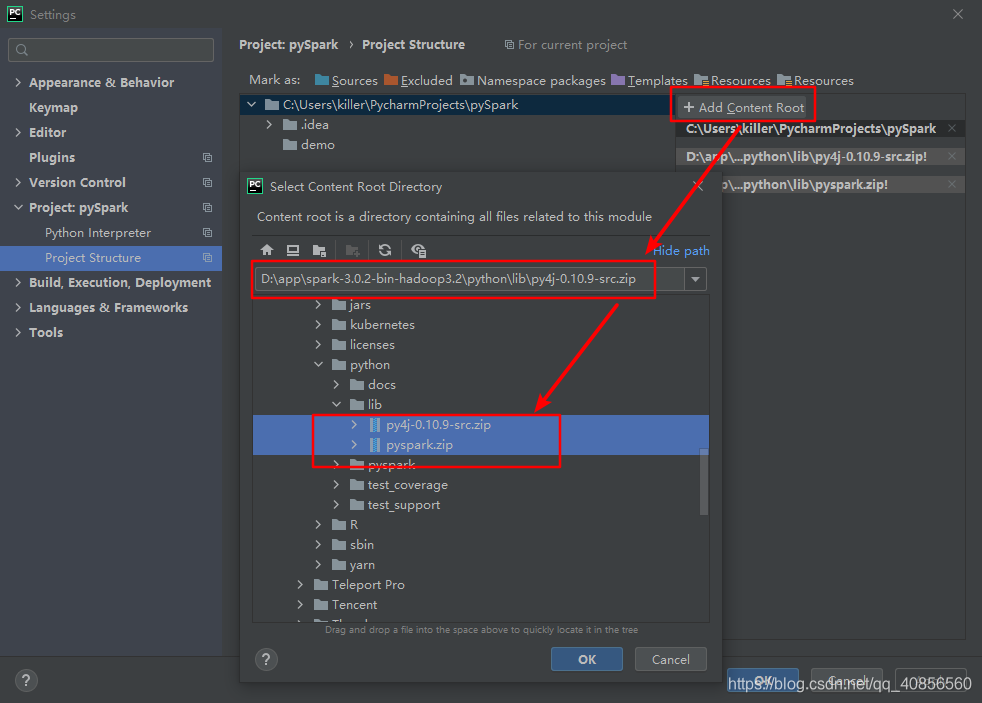
Task: Expand .idea folder in project tree
Action: [x=269, y=125]
